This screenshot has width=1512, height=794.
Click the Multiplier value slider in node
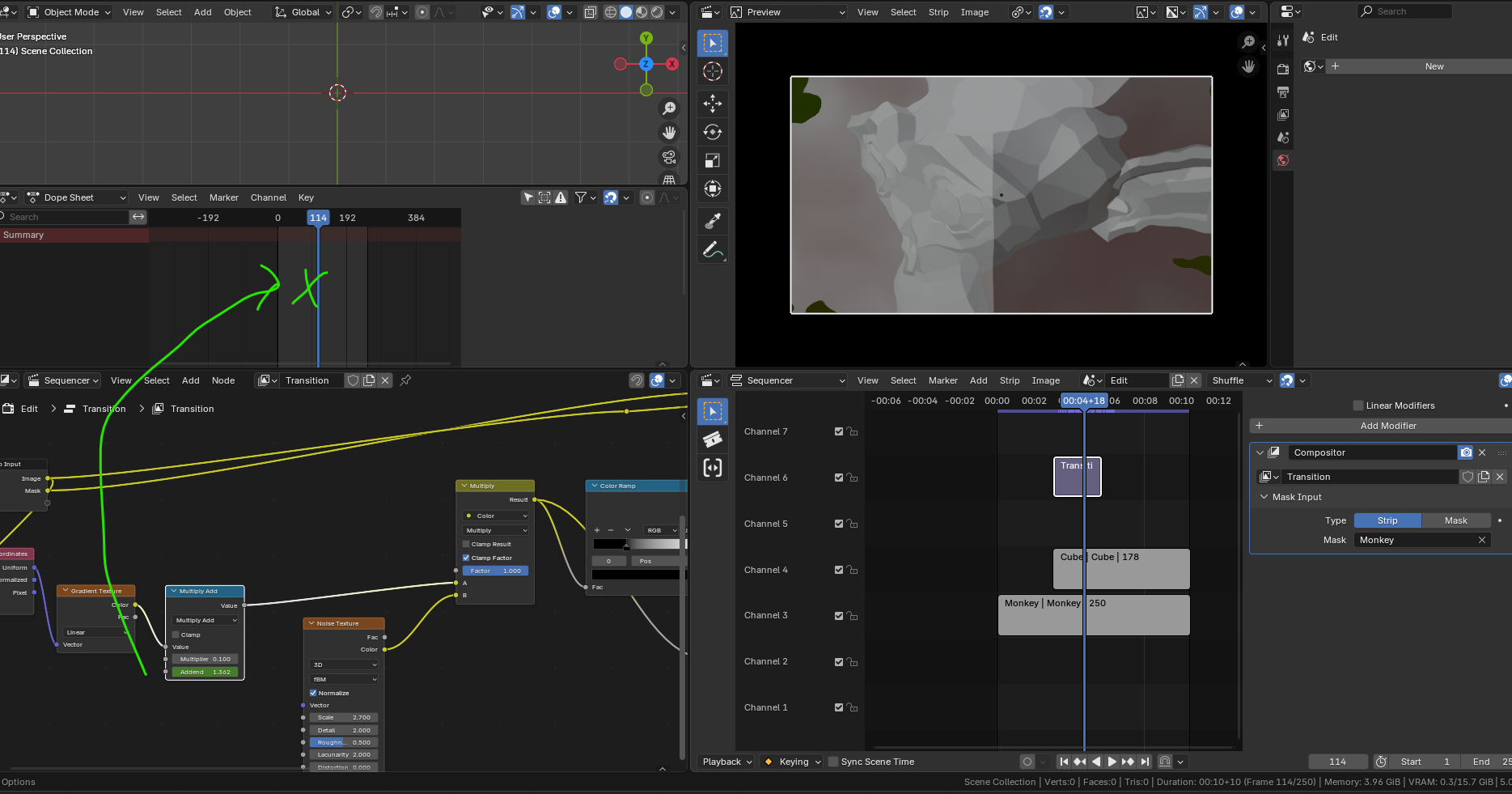click(x=205, y=659)
